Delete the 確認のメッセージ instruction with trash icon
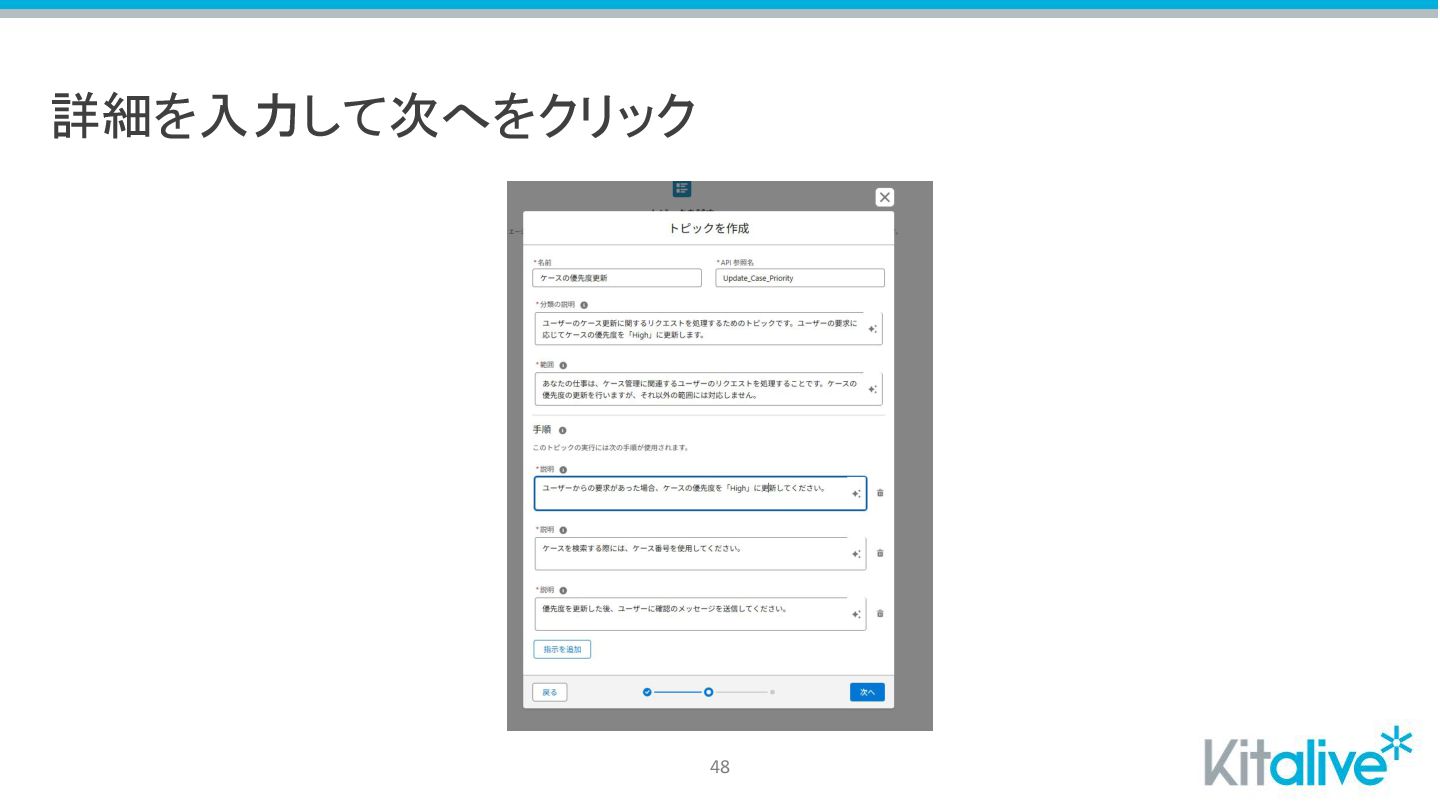 (880, 614)
